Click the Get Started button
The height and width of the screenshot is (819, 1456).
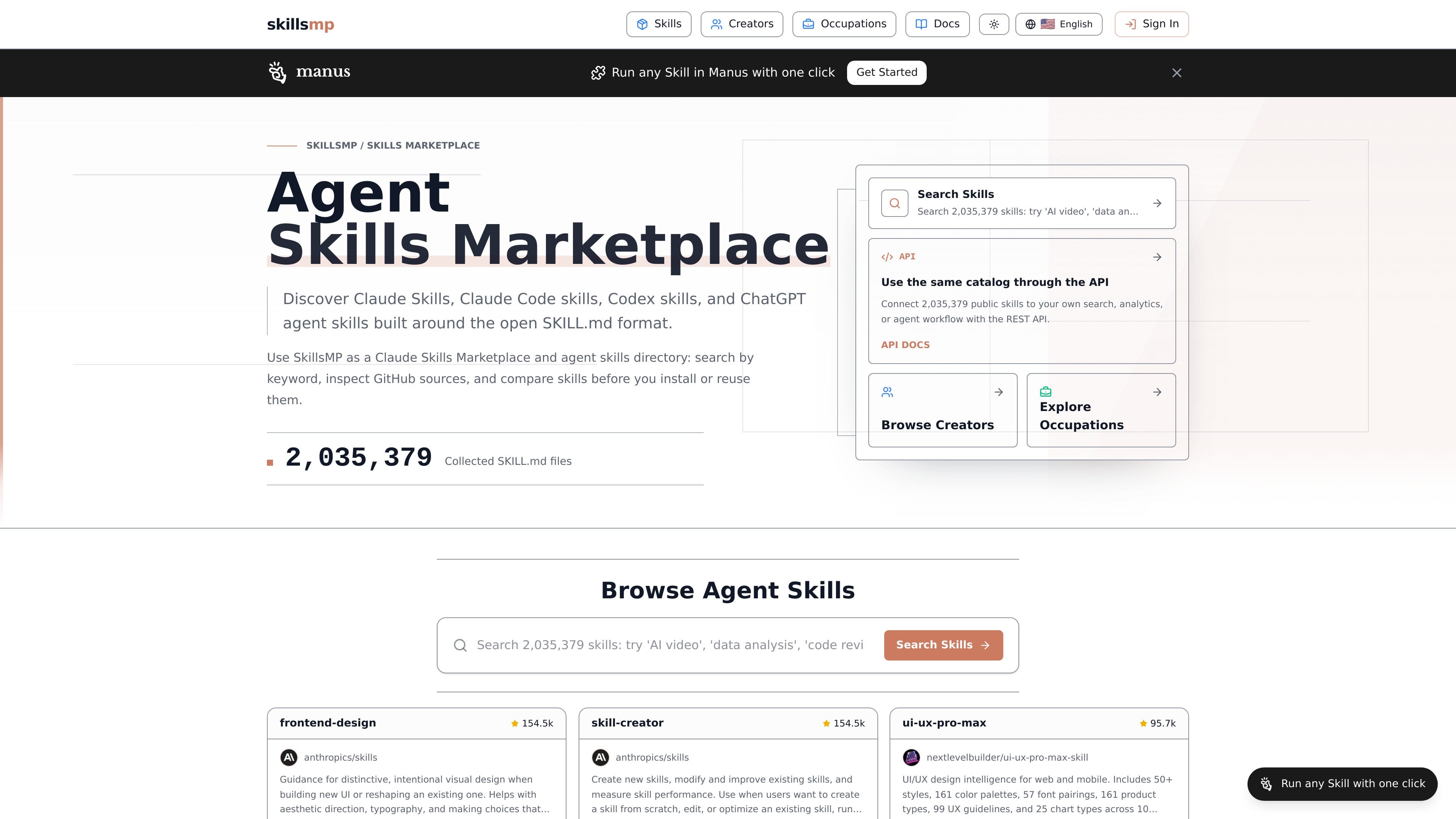coord(886,72)
